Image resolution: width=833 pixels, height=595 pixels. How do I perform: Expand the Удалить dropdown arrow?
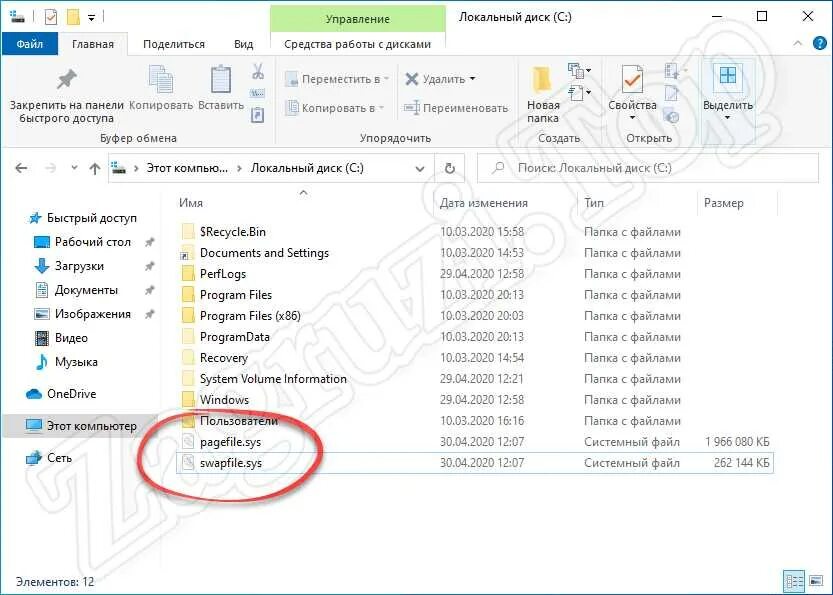click(472, 79)
